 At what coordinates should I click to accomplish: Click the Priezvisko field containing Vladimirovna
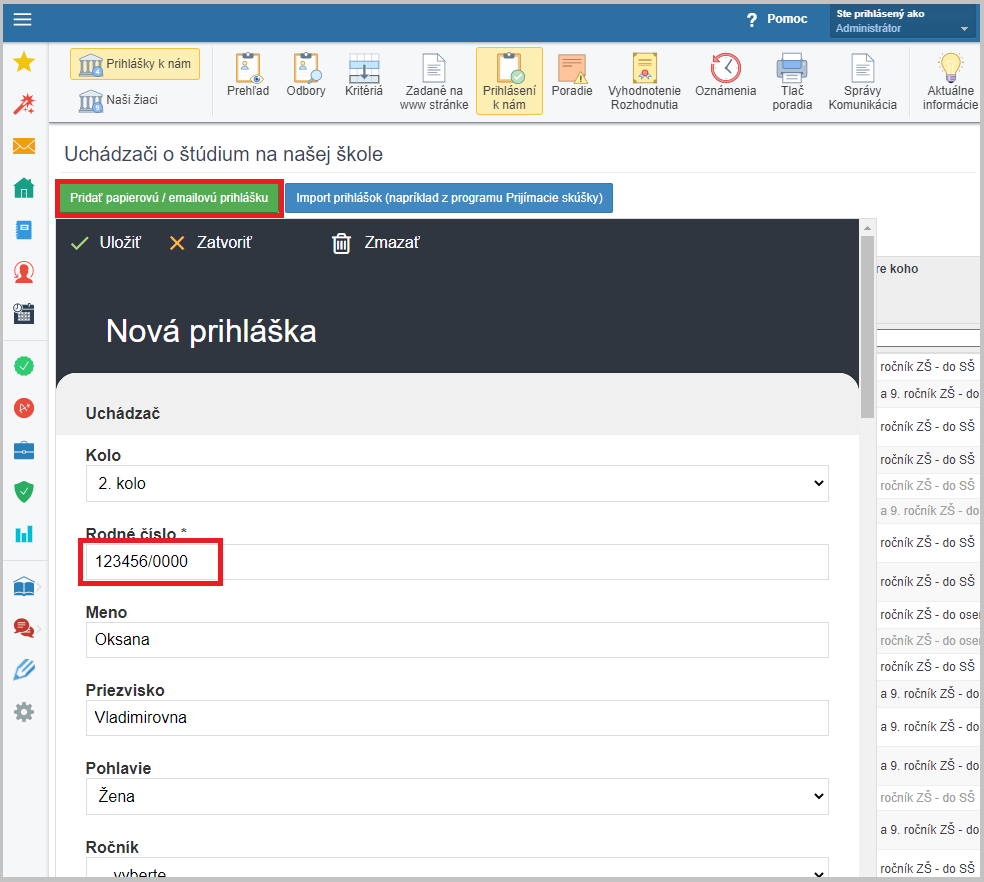tap(457, 718)
